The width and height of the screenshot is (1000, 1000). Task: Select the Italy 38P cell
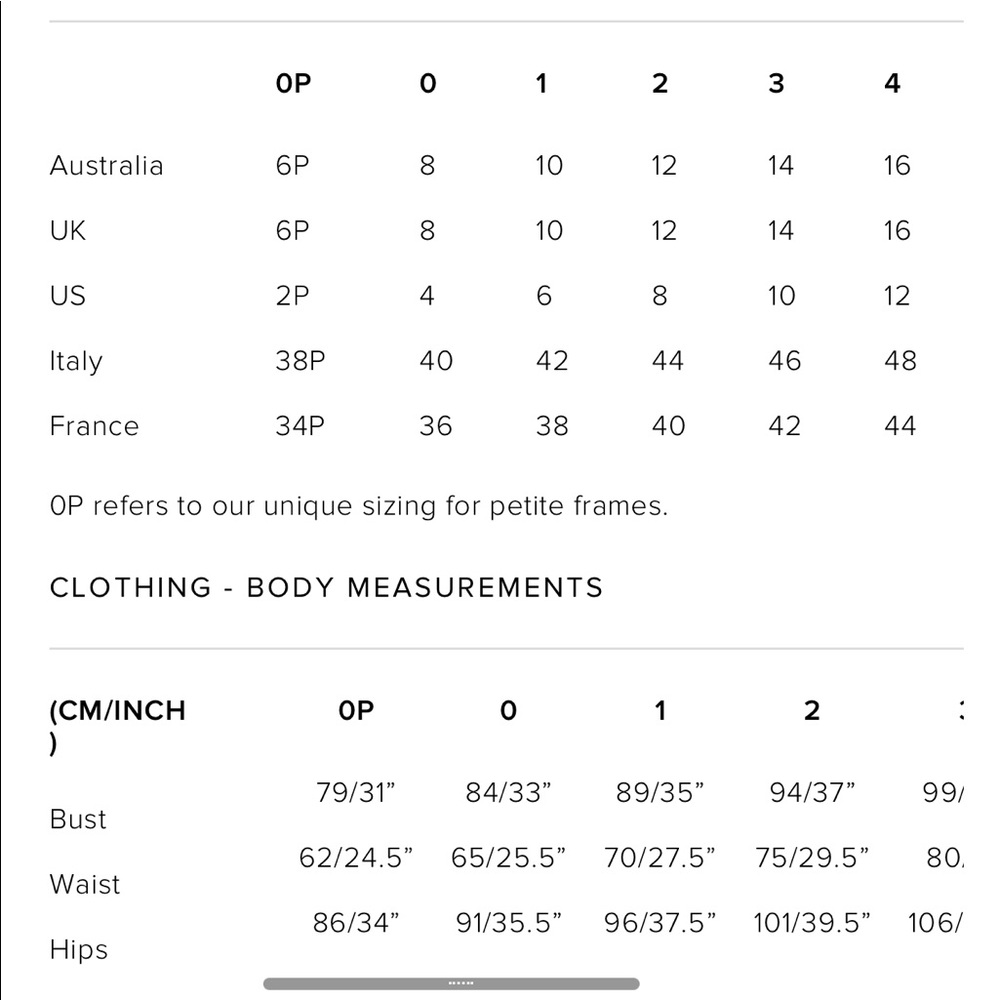click(x=300, y=361)
